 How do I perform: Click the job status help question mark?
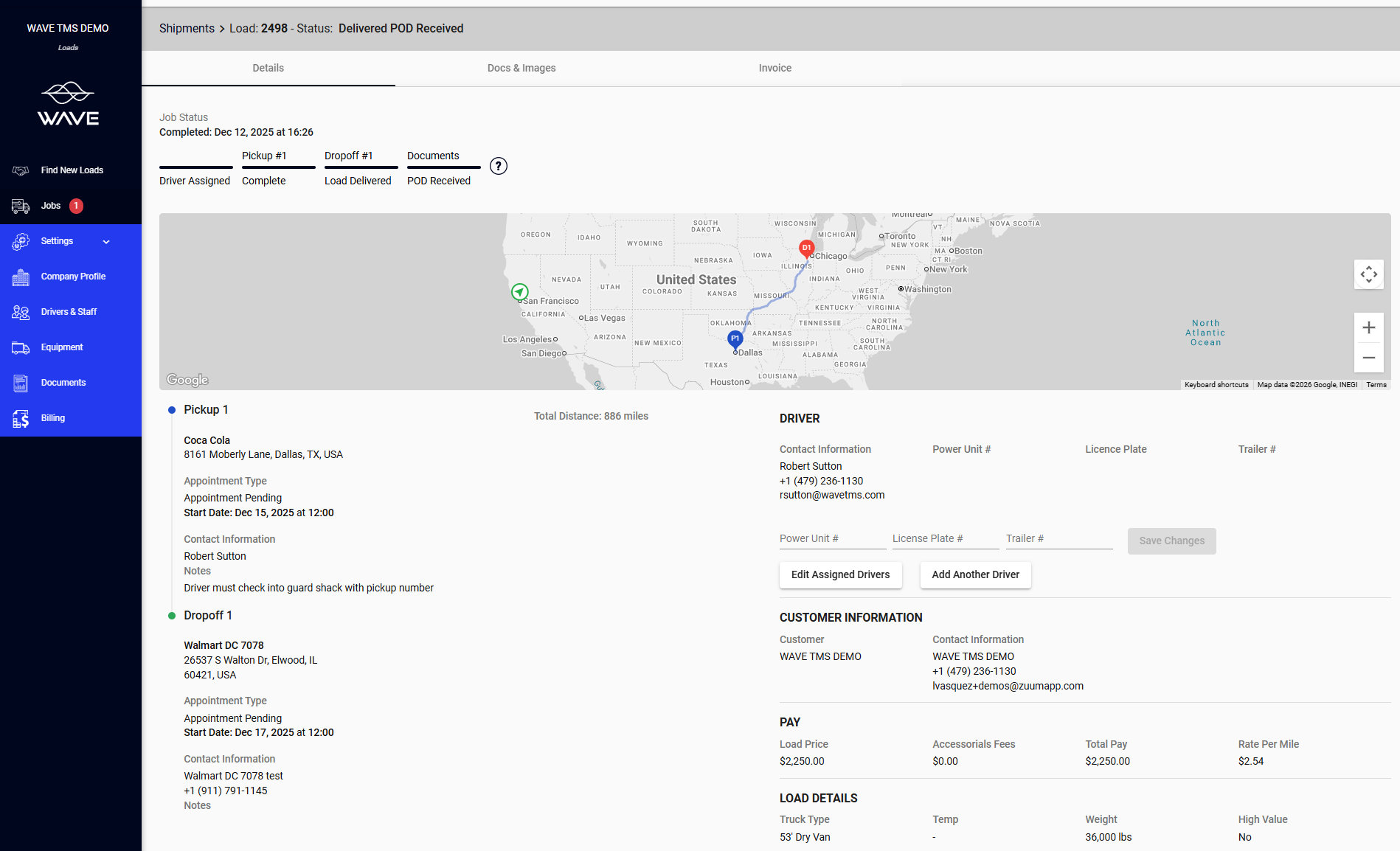coord(499,166)
